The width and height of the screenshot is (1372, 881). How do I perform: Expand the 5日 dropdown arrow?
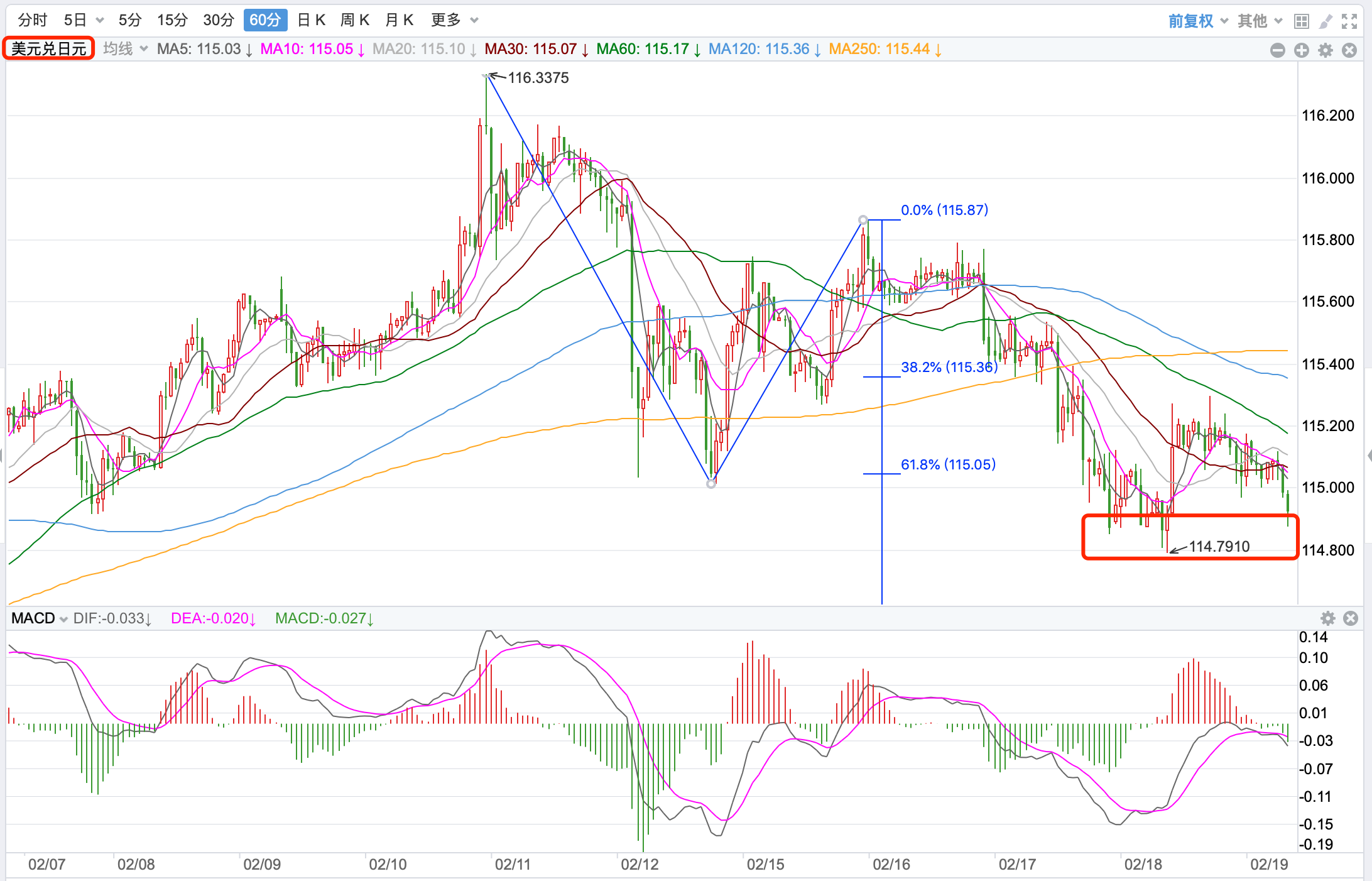pyautogui.click(x=100, y=21)
